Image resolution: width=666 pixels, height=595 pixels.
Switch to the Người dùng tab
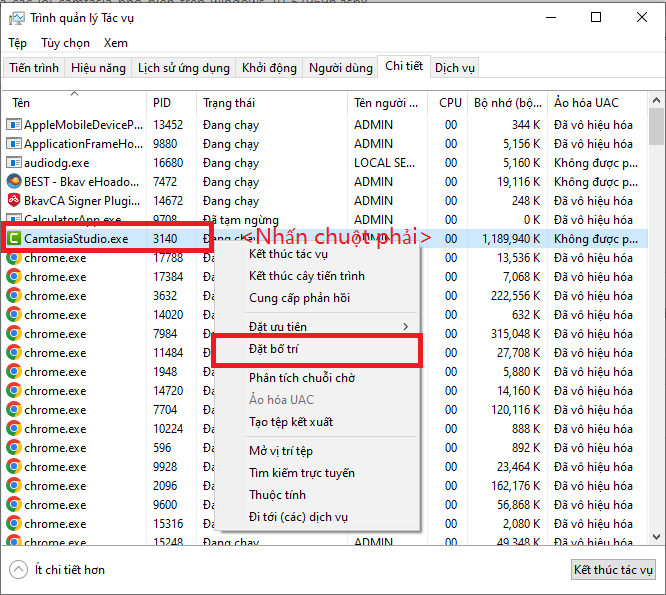coord(341,68)
